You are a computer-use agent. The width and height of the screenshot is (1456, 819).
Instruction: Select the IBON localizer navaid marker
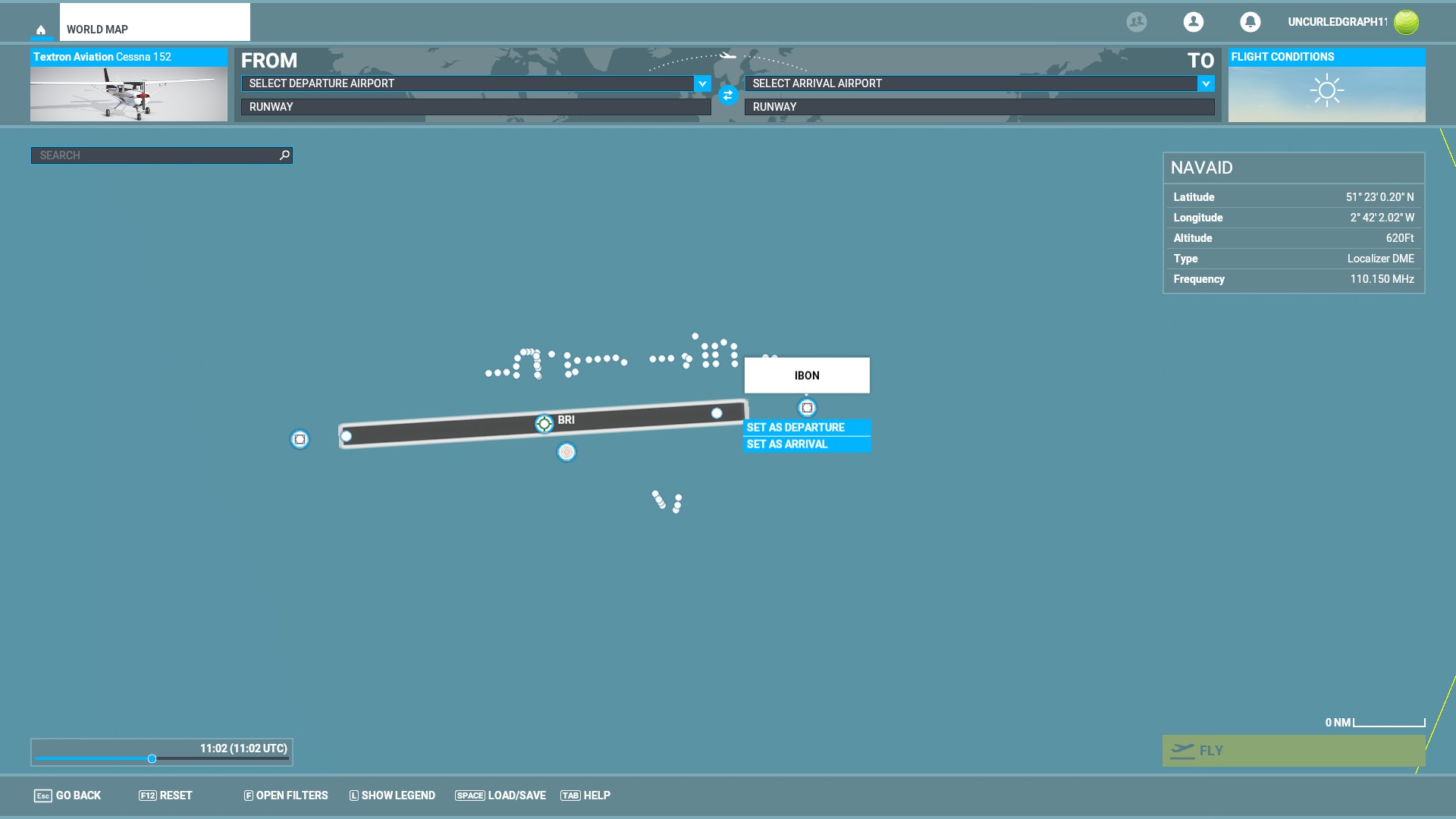(807, 408)
